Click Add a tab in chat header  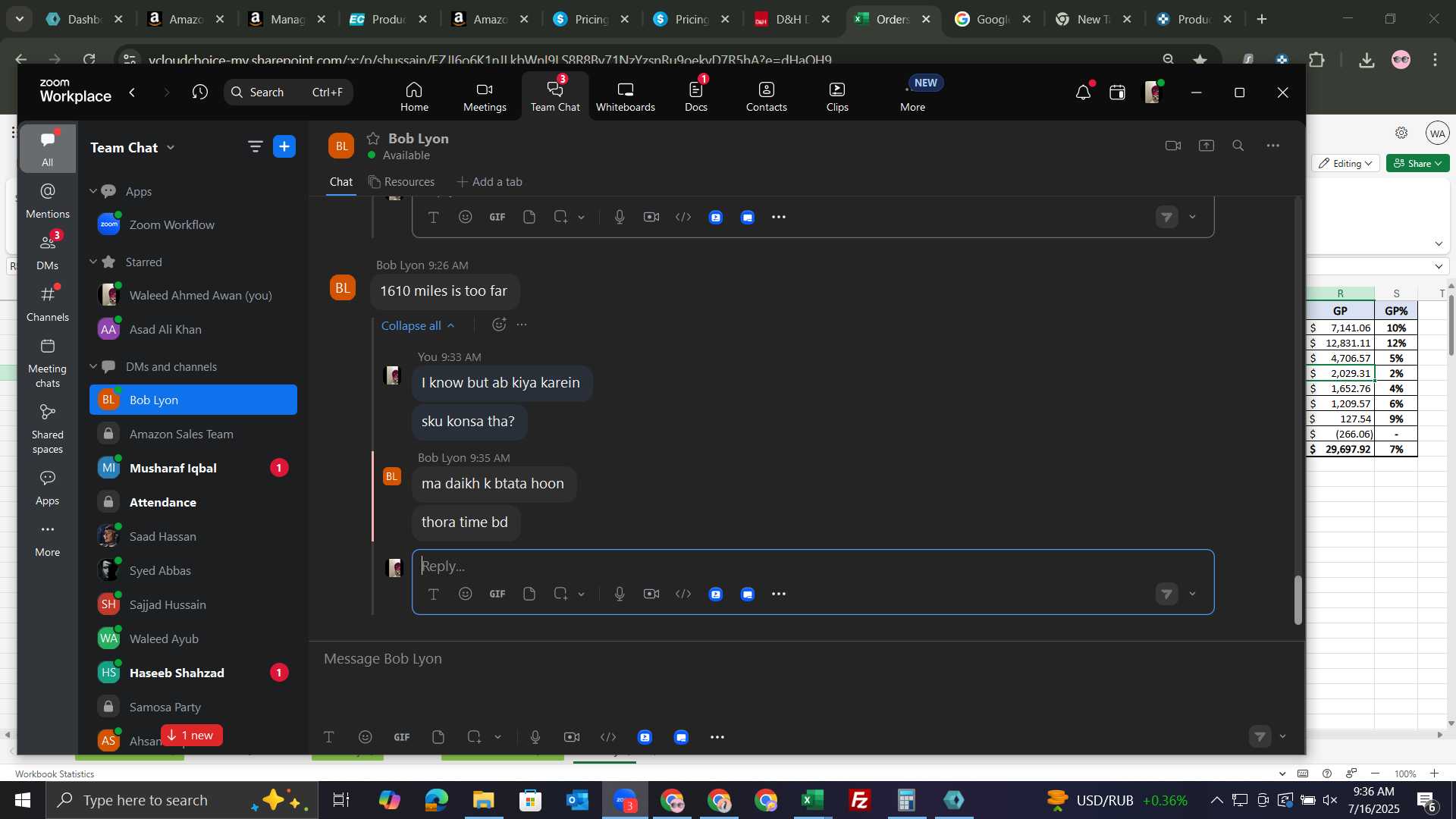[490, 182]
